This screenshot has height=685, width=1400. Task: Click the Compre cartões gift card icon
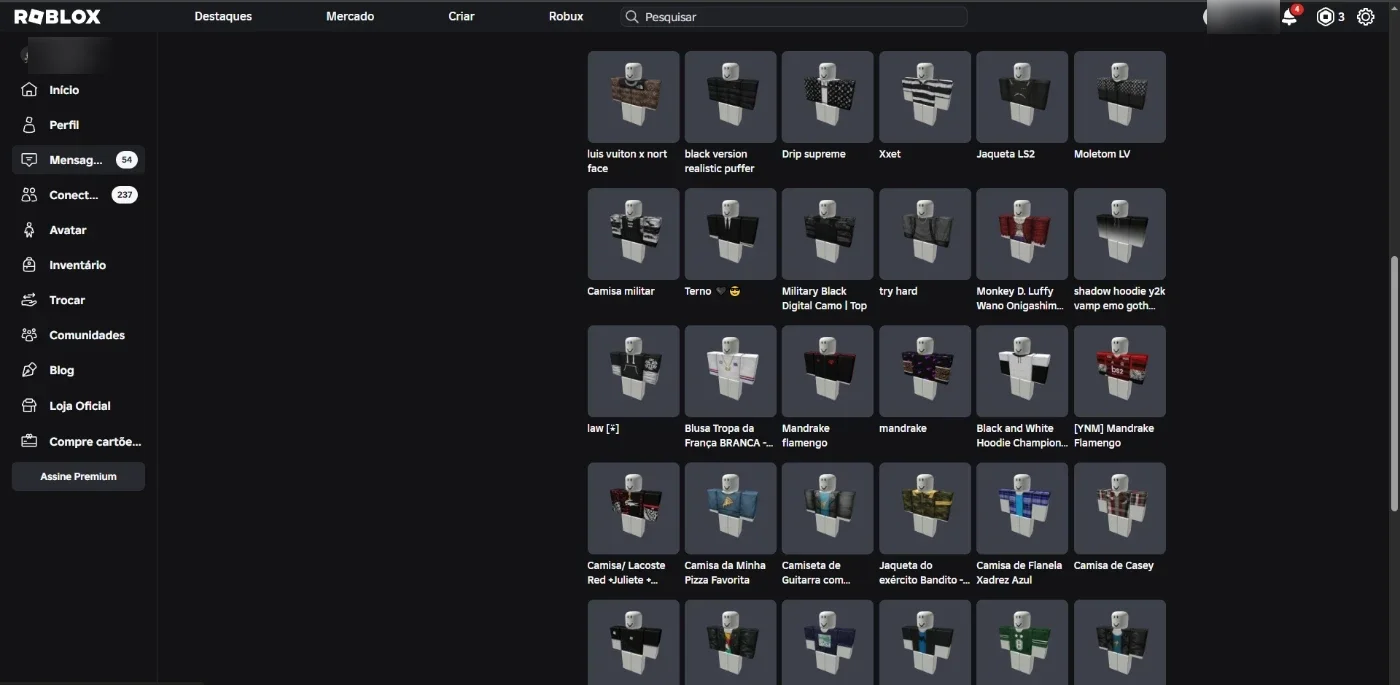[29, 441]
